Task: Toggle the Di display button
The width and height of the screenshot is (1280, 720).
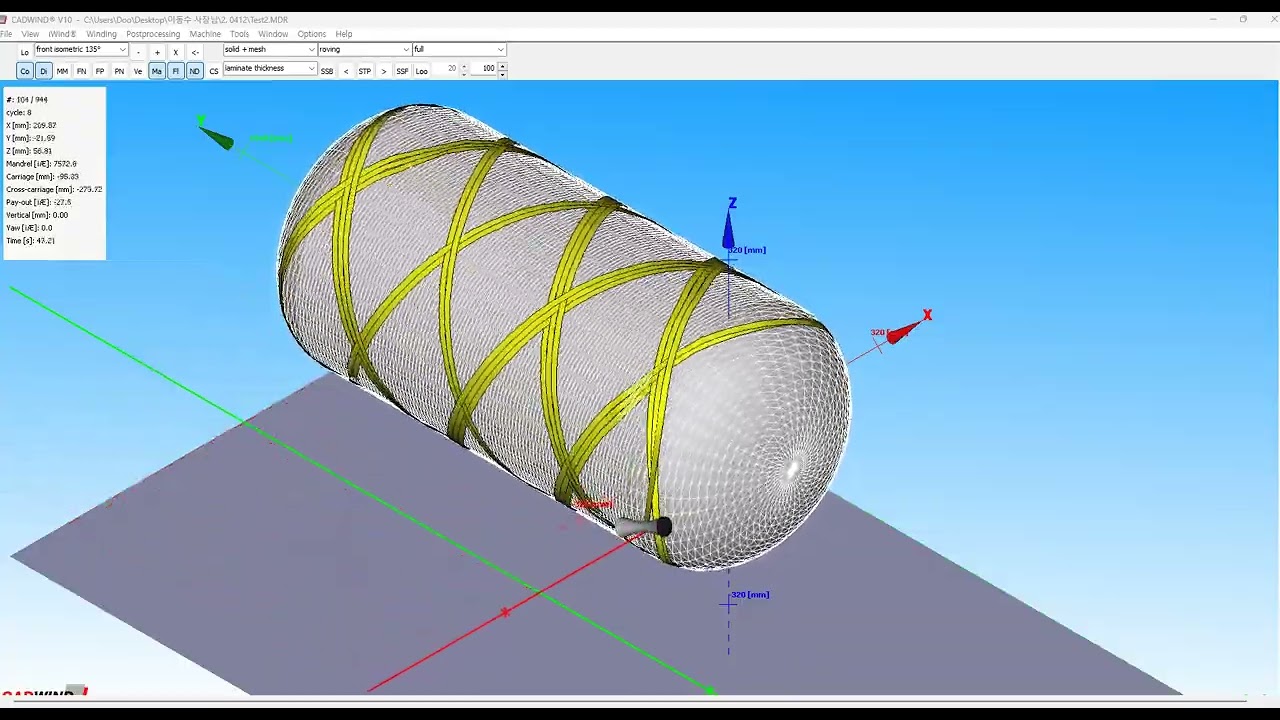Action: tap(43, 71)
